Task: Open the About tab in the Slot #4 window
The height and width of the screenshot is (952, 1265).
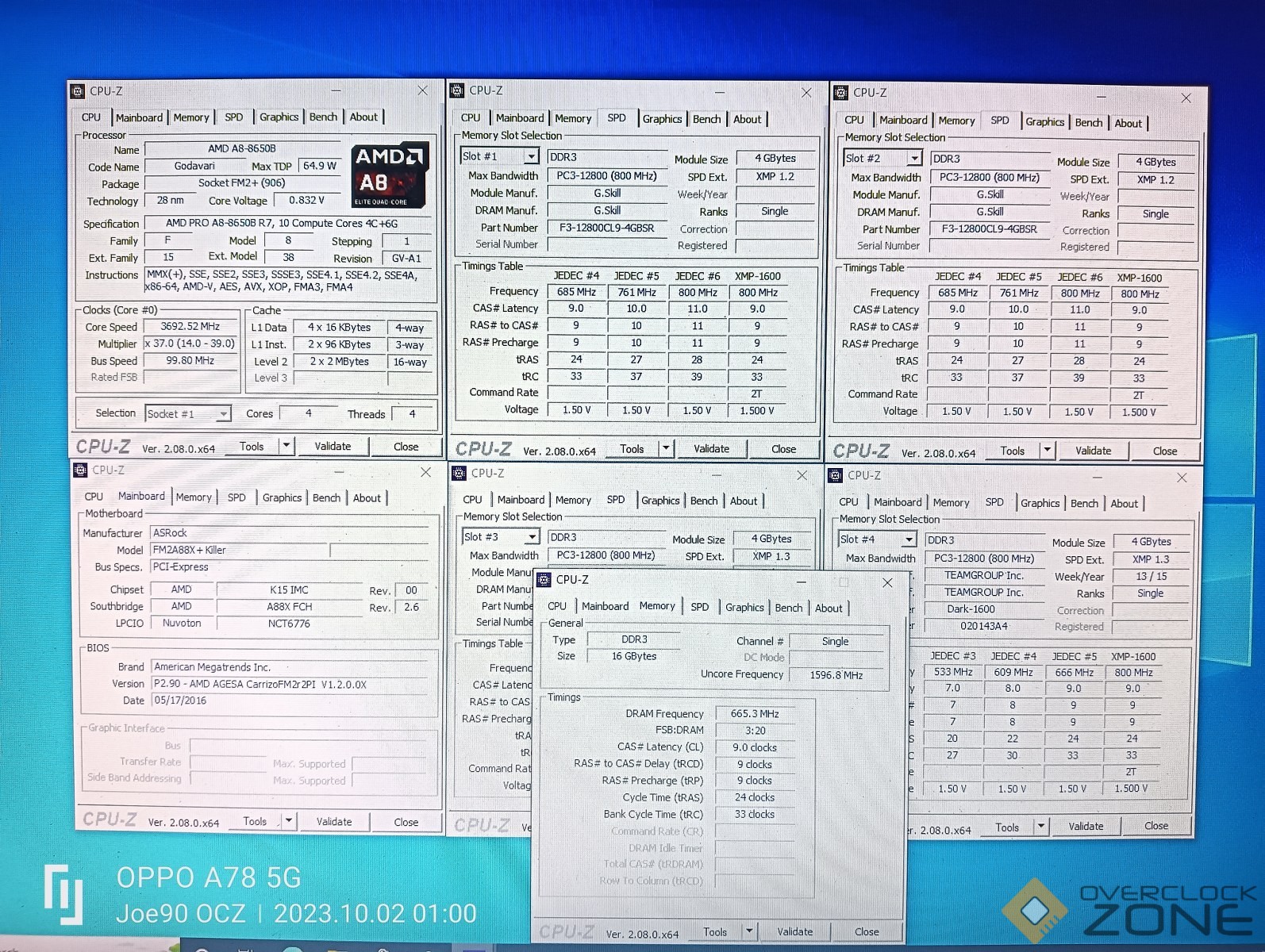Action: [1124, 504]
